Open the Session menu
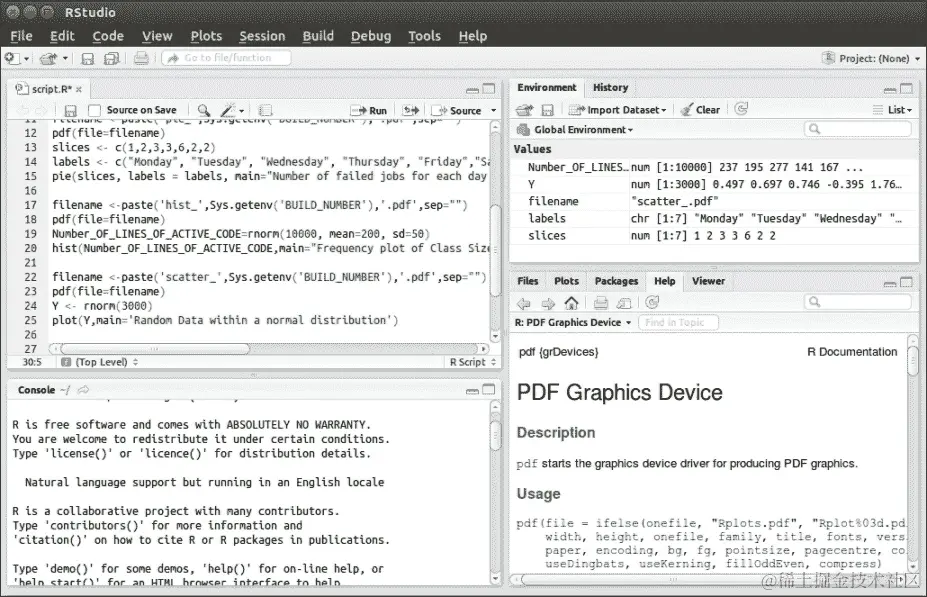 point(262,36)
